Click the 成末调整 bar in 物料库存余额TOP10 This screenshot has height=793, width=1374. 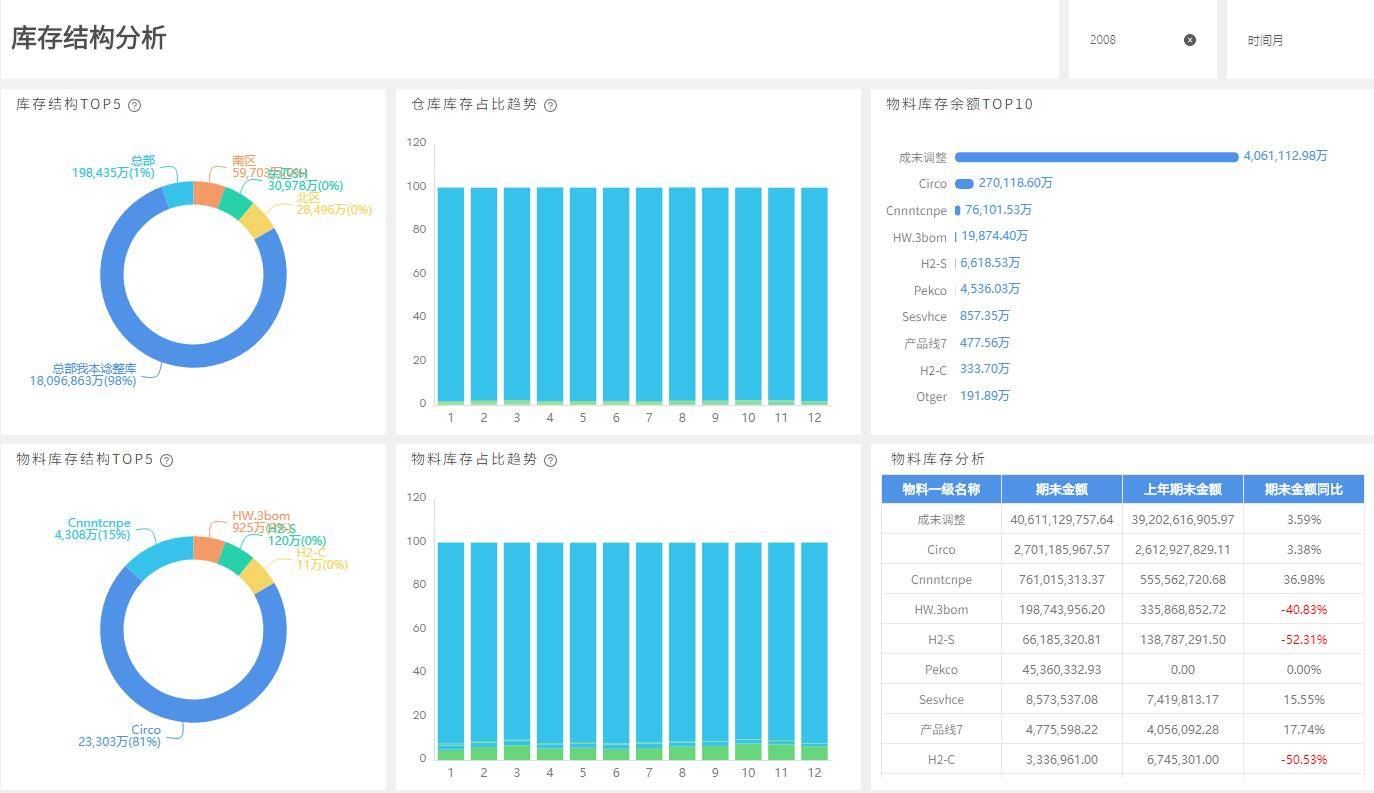[1095, 157]
